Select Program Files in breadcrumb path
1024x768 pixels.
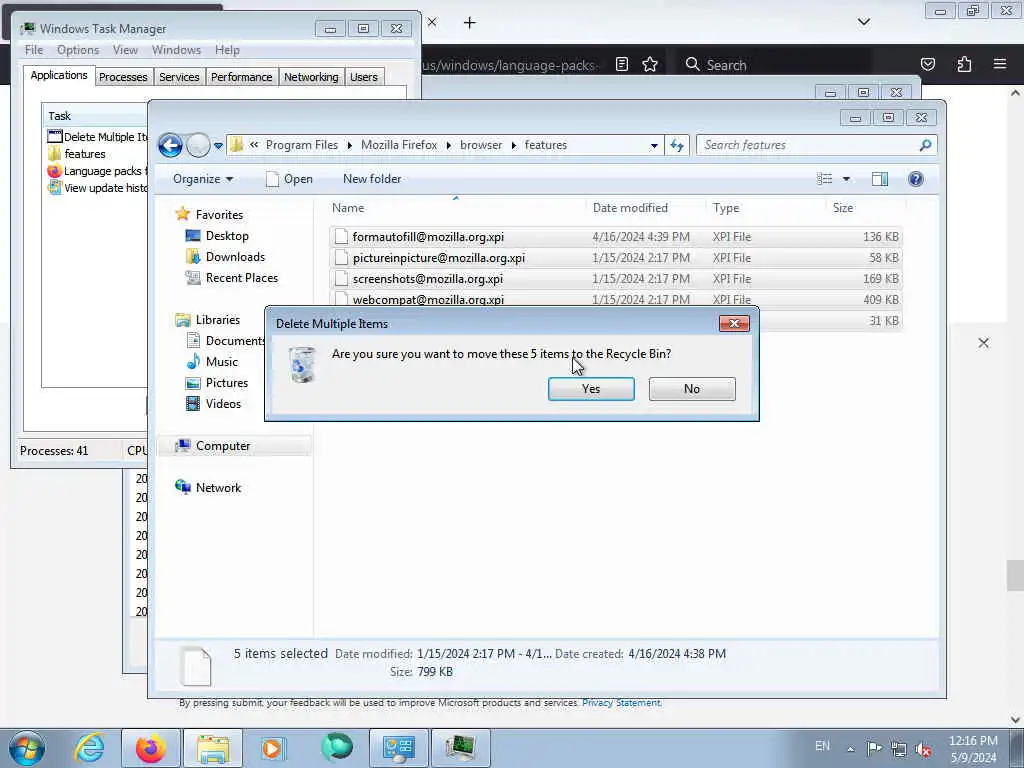click(302, 145)
